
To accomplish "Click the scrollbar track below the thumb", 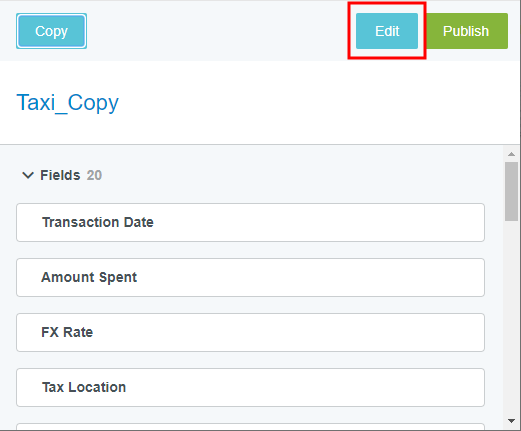I will point(511,317).
